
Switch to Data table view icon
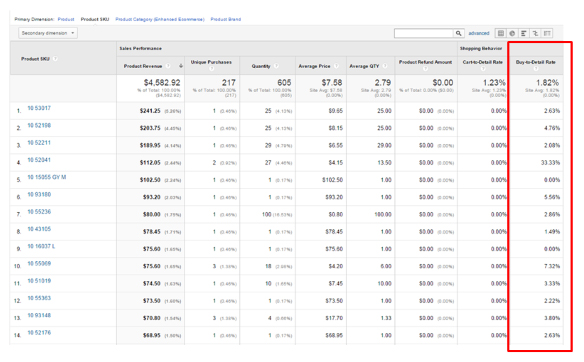tap(501, 33)
